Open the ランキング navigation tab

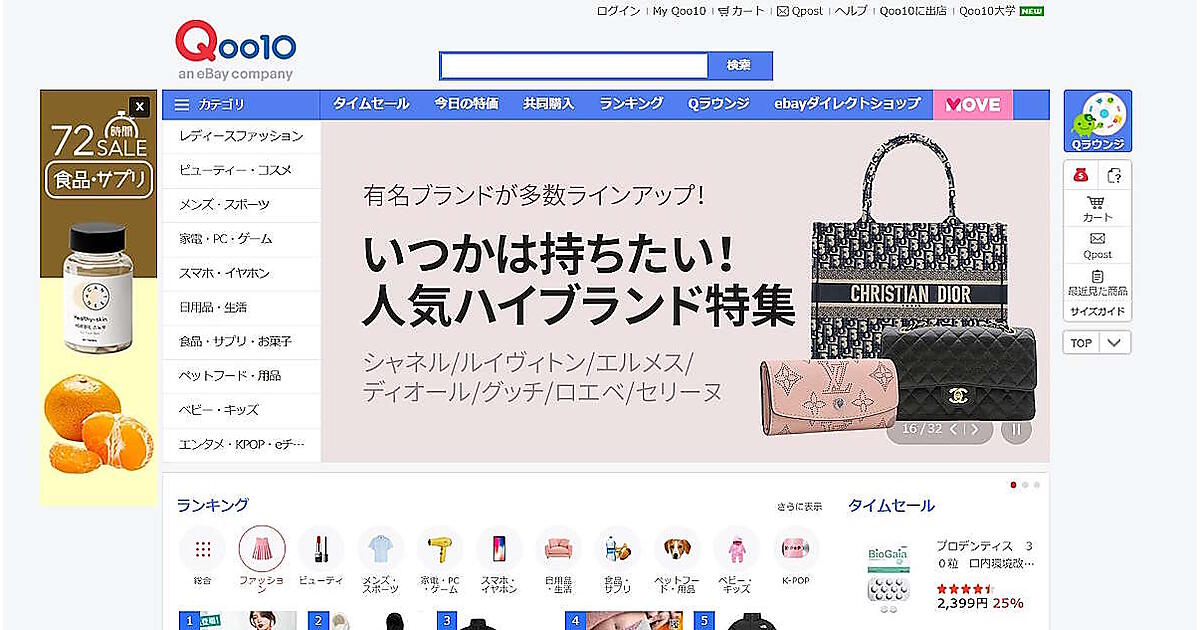click(x=631, y=104)
